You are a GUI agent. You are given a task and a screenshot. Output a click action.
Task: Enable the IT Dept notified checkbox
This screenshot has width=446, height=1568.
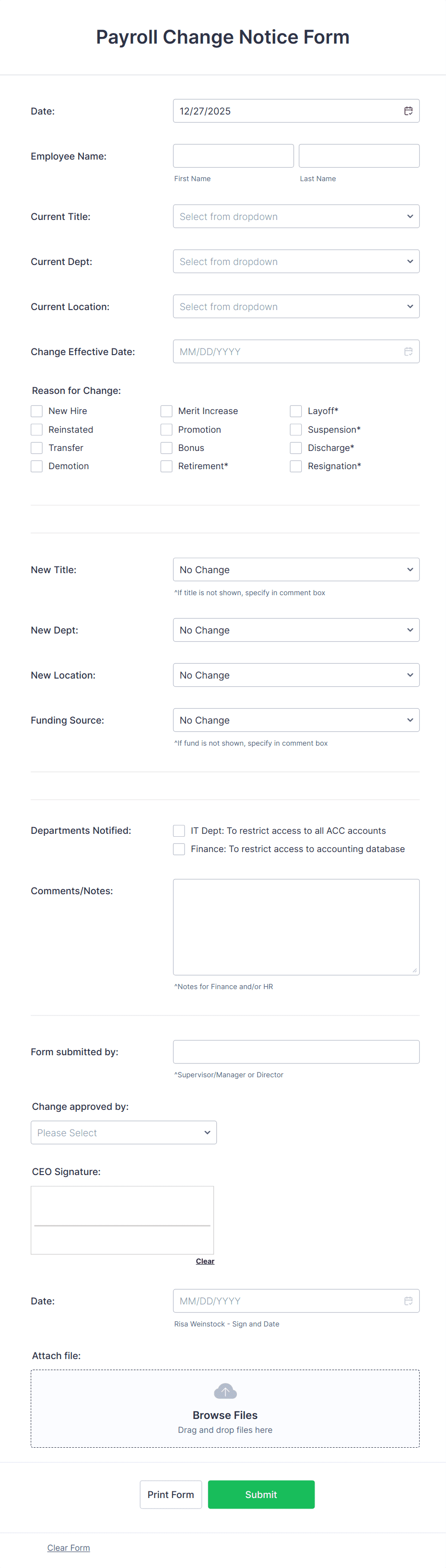pyautogui.click(x=178, y=830)
